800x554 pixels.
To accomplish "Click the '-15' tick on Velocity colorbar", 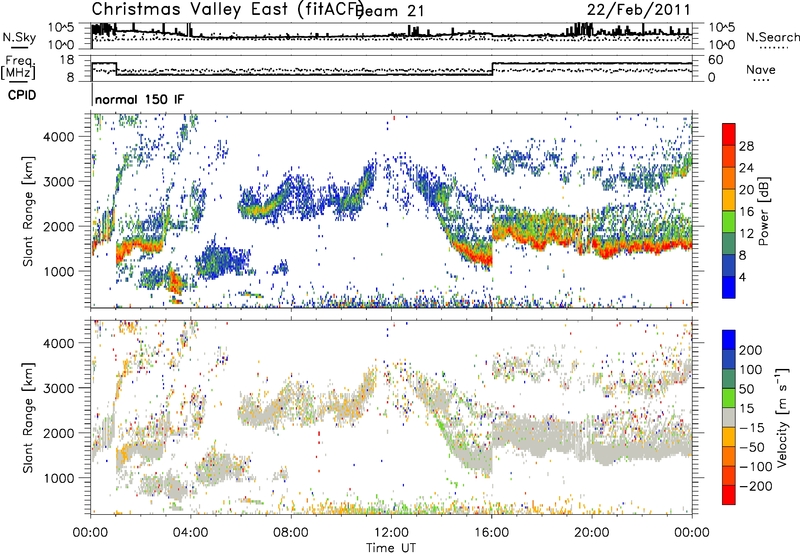I will [751, 428].
